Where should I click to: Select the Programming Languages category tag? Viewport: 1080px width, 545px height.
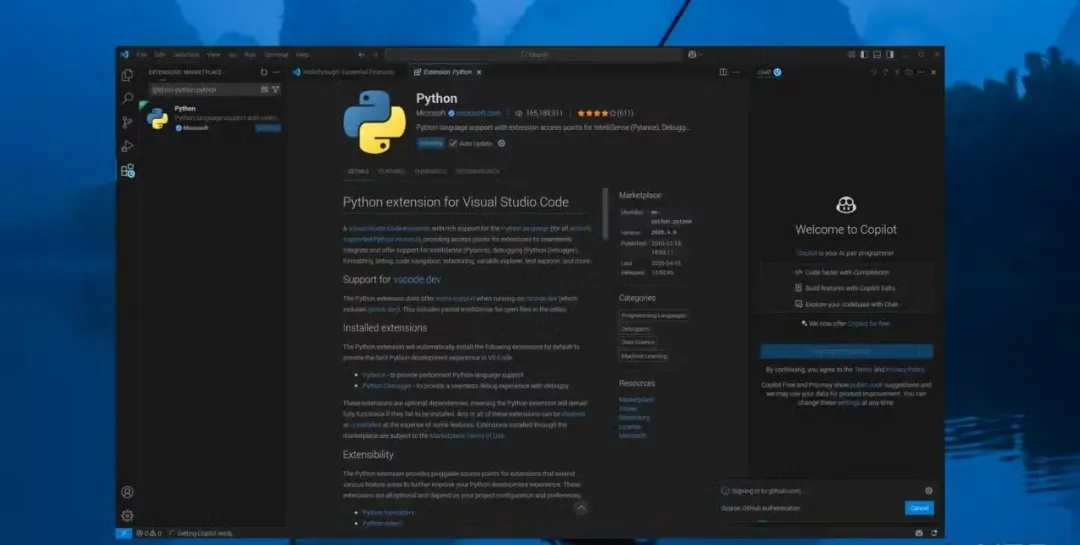(x=654, y=316)
